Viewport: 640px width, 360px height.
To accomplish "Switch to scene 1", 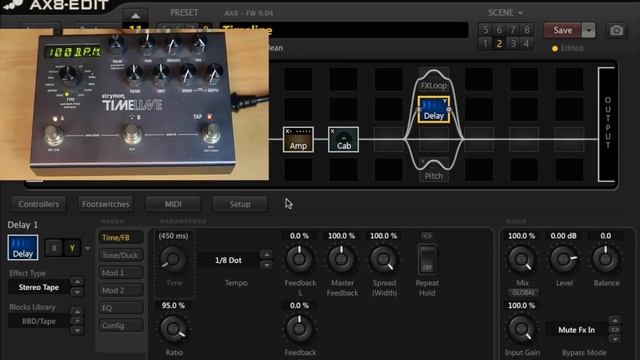I will pos(485,43).
